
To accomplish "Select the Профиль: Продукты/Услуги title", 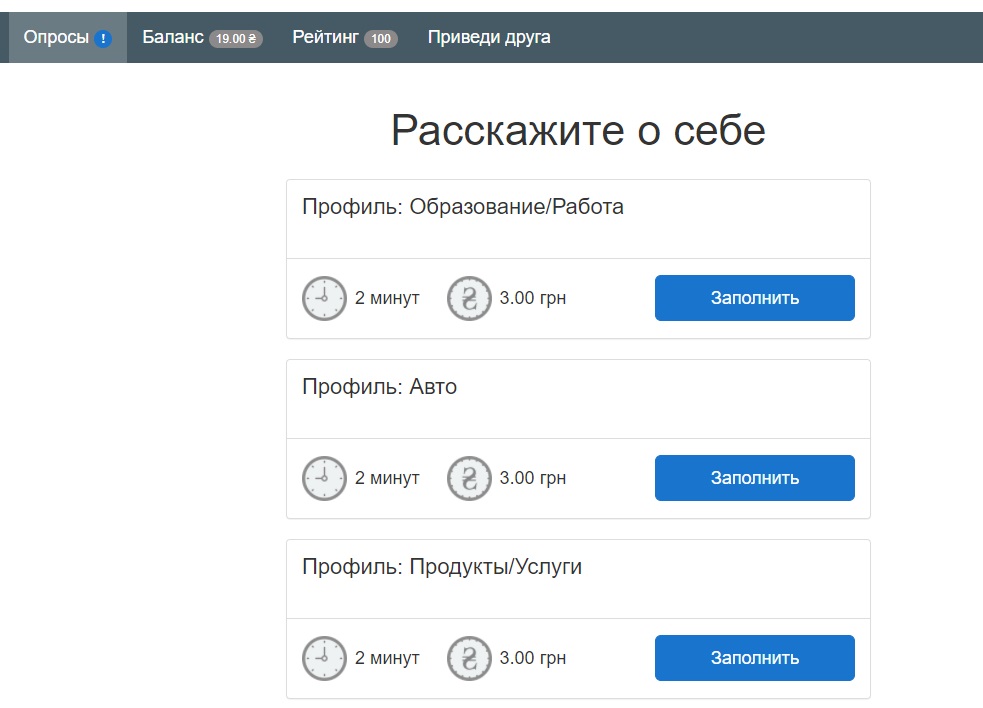I will [x=442, y=567].
